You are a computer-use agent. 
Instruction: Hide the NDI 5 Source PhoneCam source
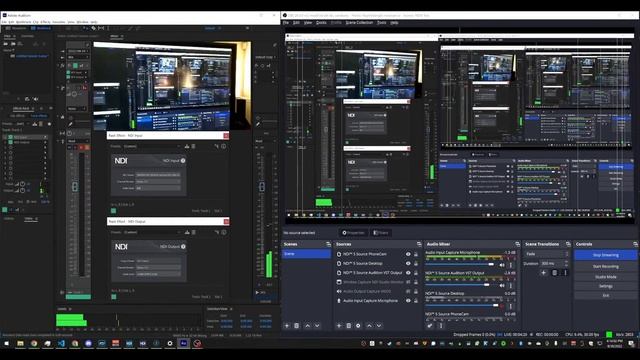pyautogui.click(x=408, y=254)
